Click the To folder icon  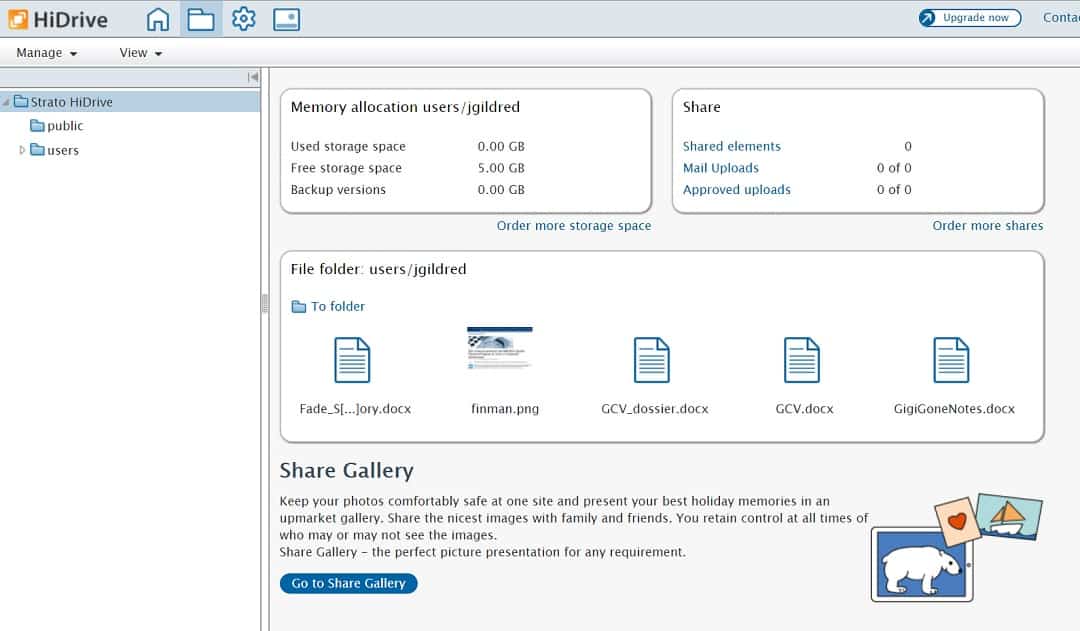click(x=299, y=307)
